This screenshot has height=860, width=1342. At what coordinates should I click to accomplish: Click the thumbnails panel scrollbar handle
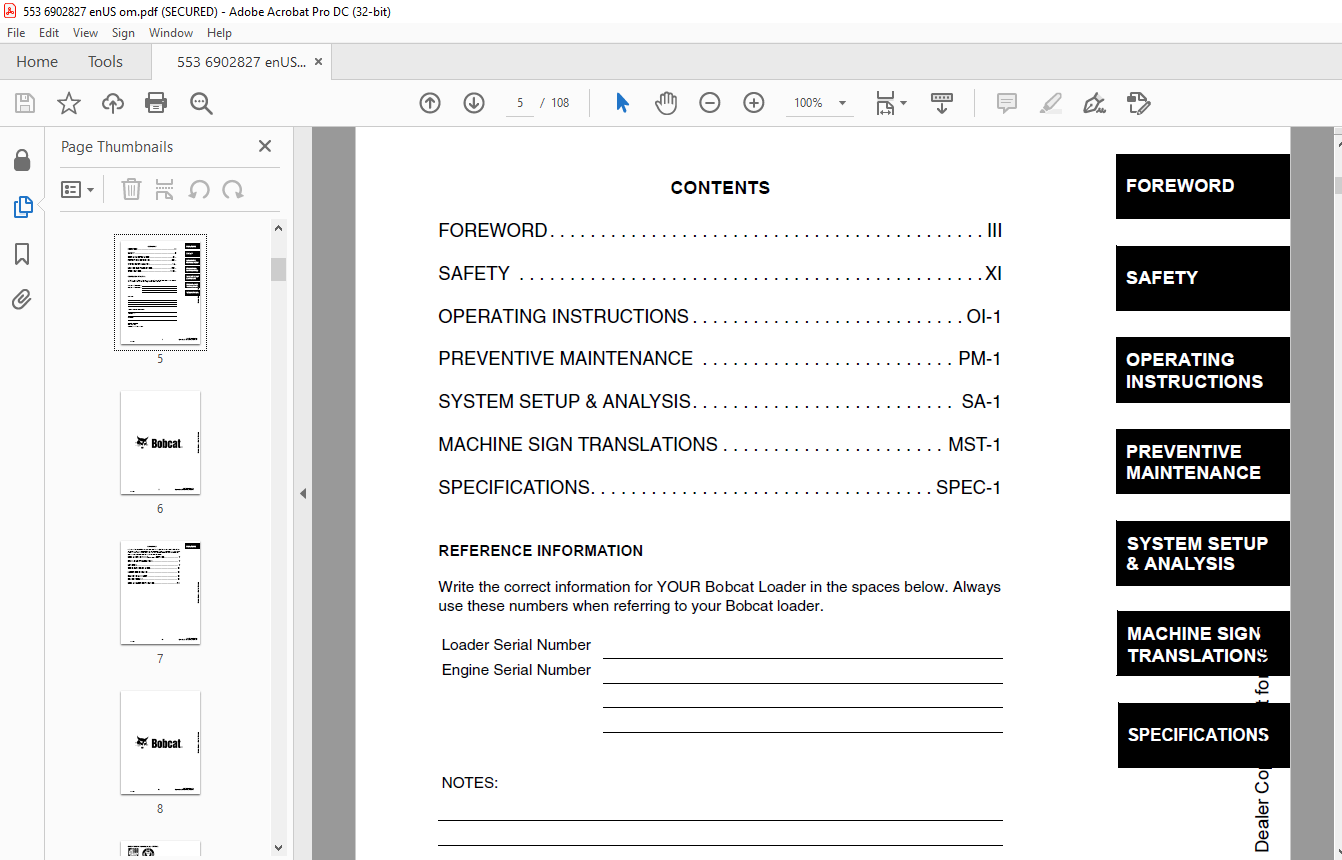click(x=278, y=269)
